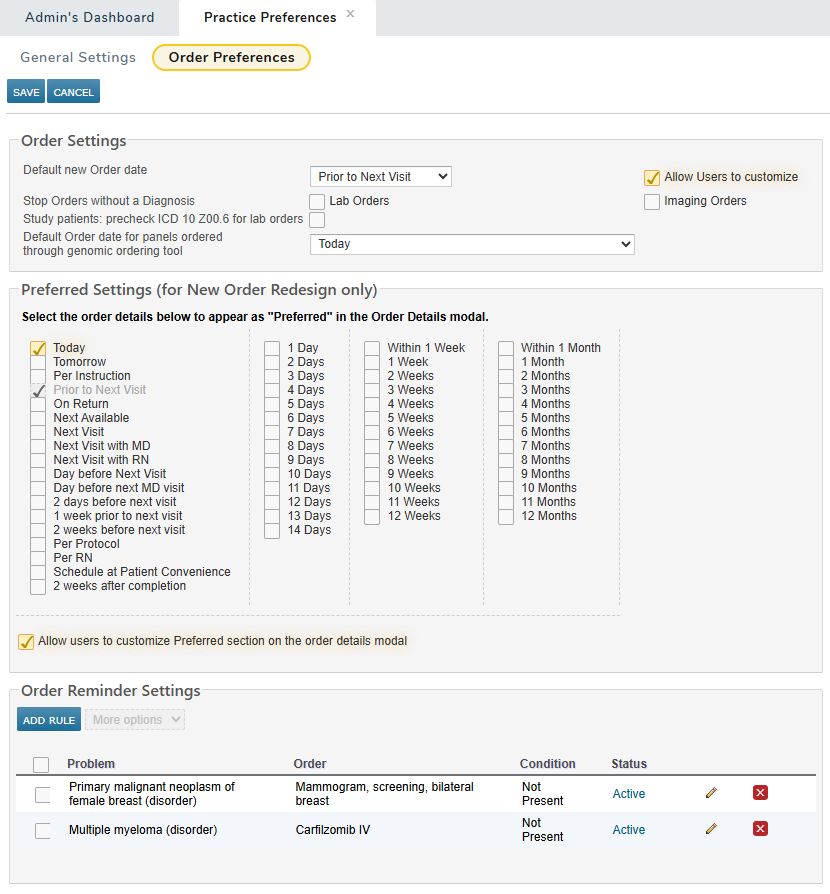This screenshot has height=894, width=830.
Task: Open the More options dropdown
Action: 134,719
